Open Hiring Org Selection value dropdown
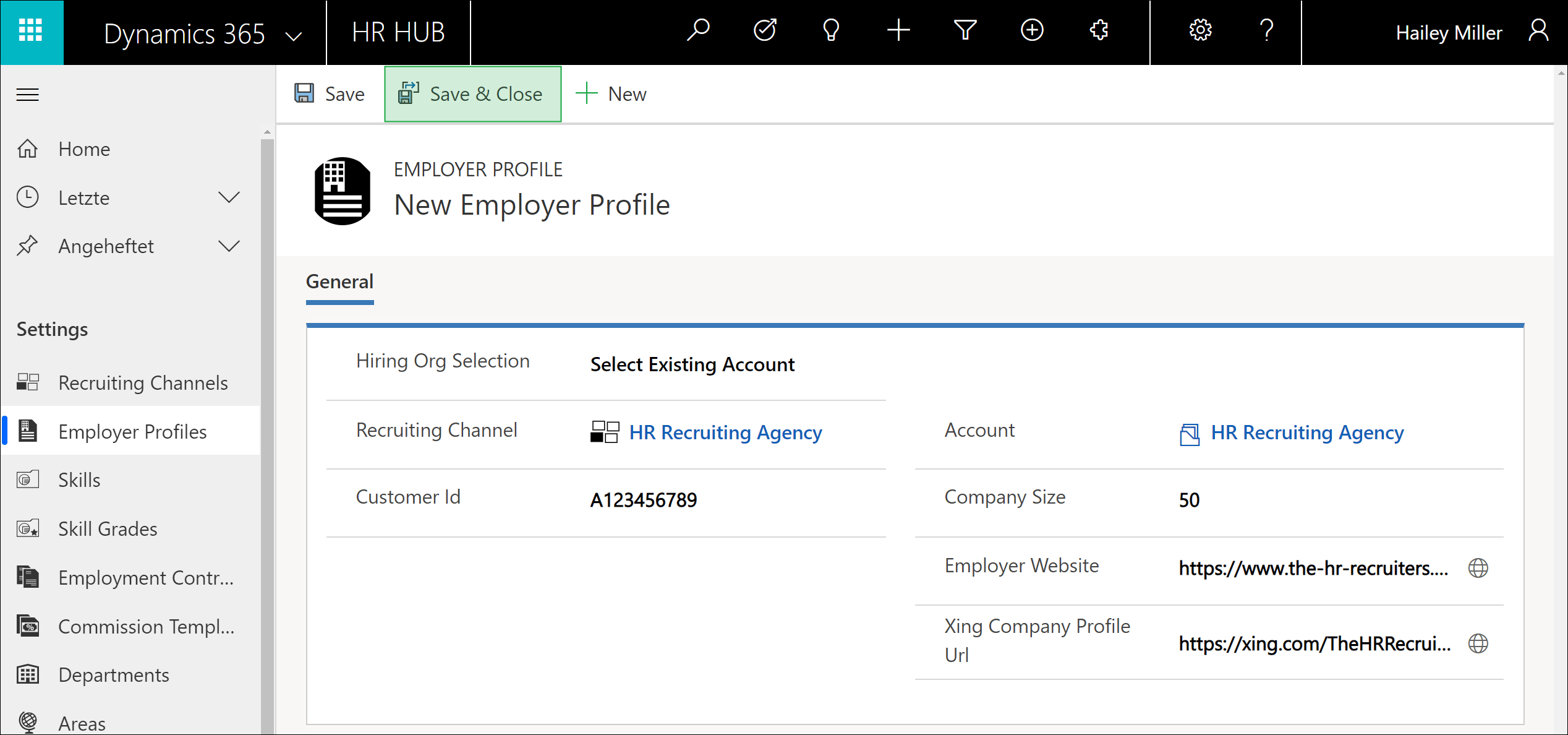The height and width of the screenshot is (735, 1568). pyautogui.click(x=692, y=364)
